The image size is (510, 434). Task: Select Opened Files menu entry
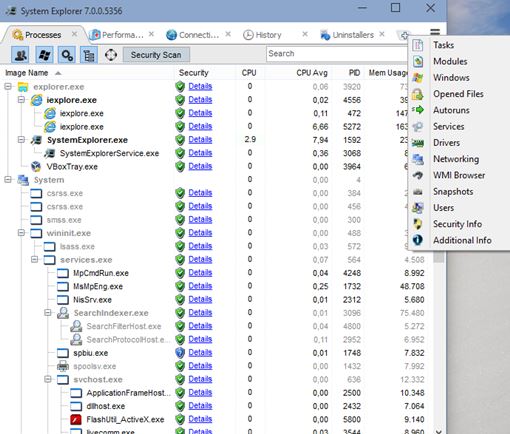pos(458,94)
